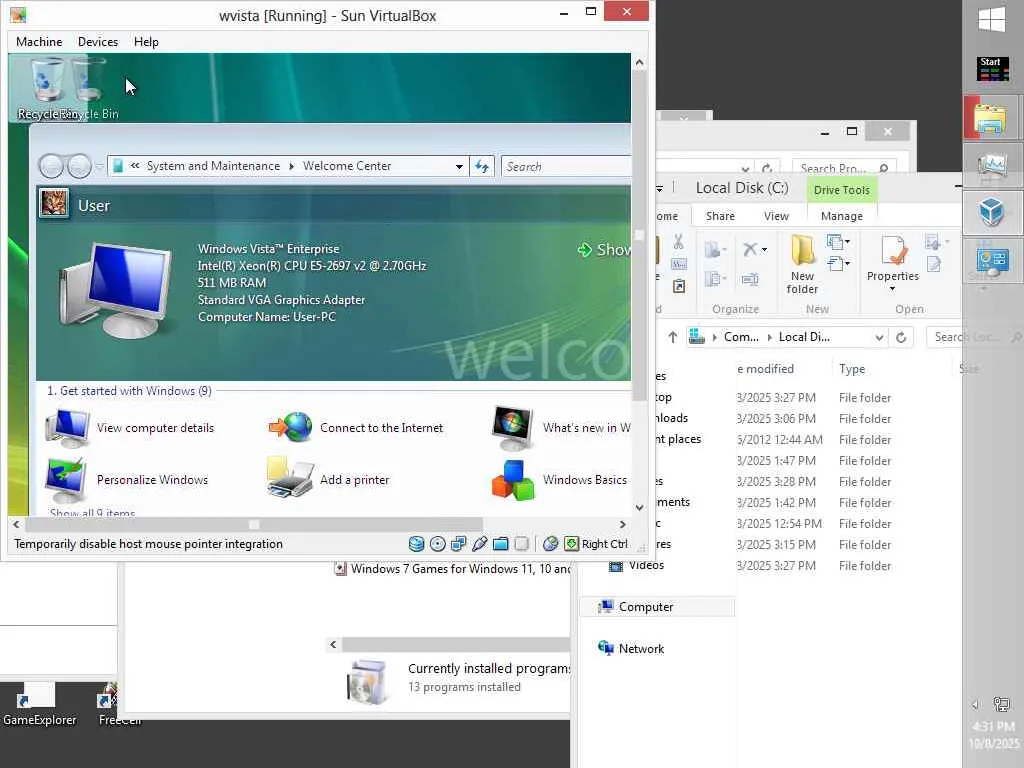Select the System and Maintenance breadcrumb

coord(213,167)
